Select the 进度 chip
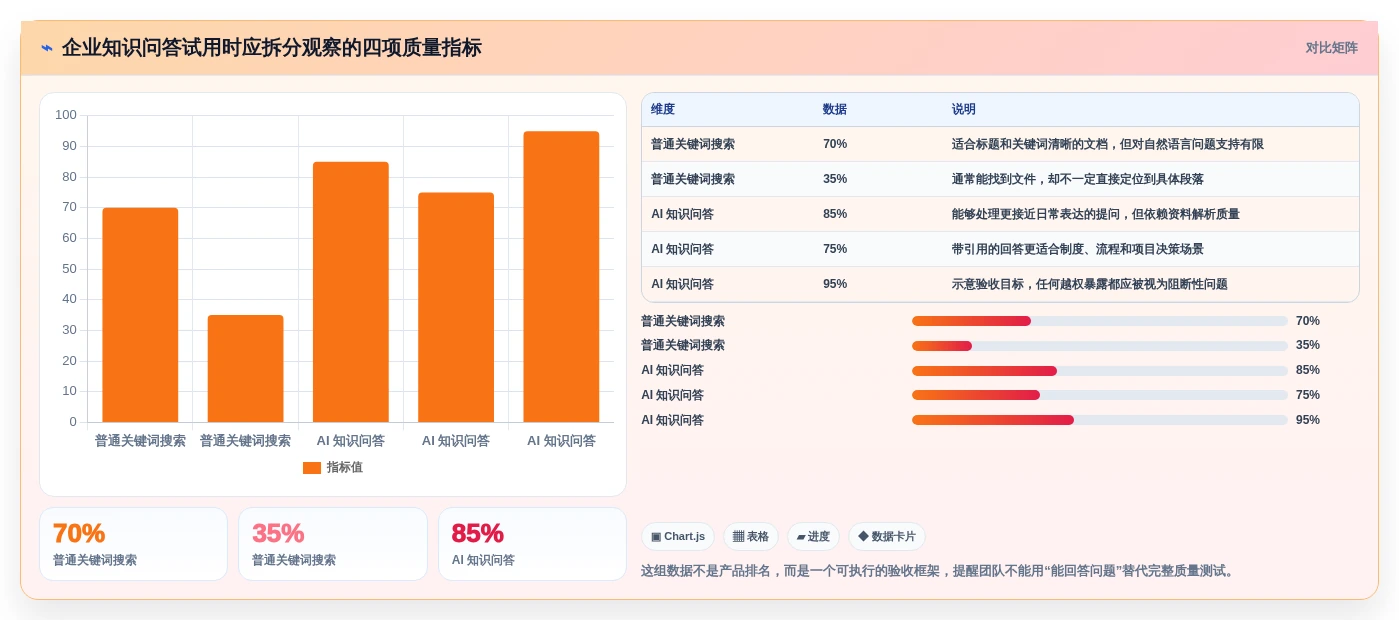This screenshot has width=1399, height=620. 813,537
